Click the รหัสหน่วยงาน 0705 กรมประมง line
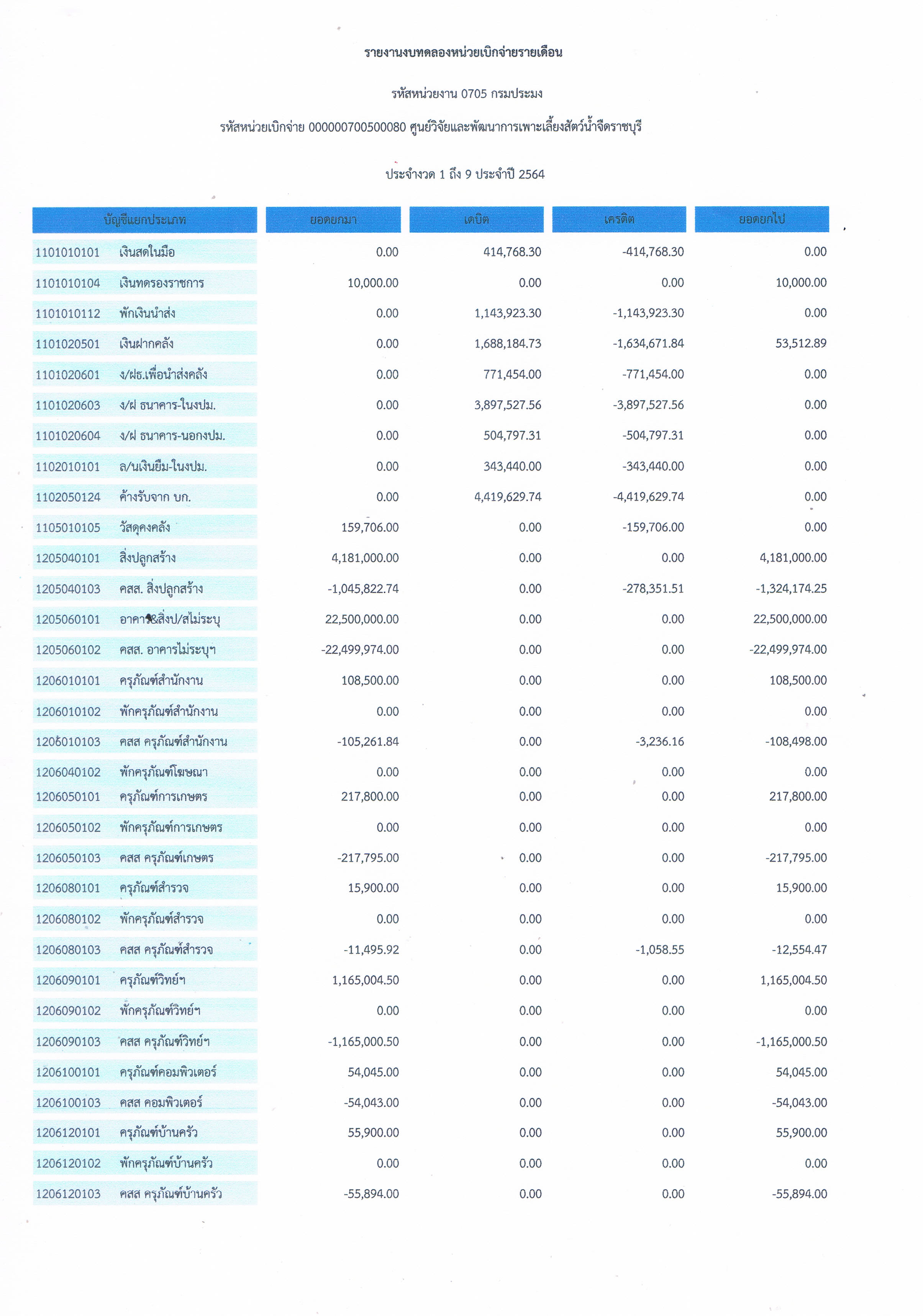 (x=467, y=93)
